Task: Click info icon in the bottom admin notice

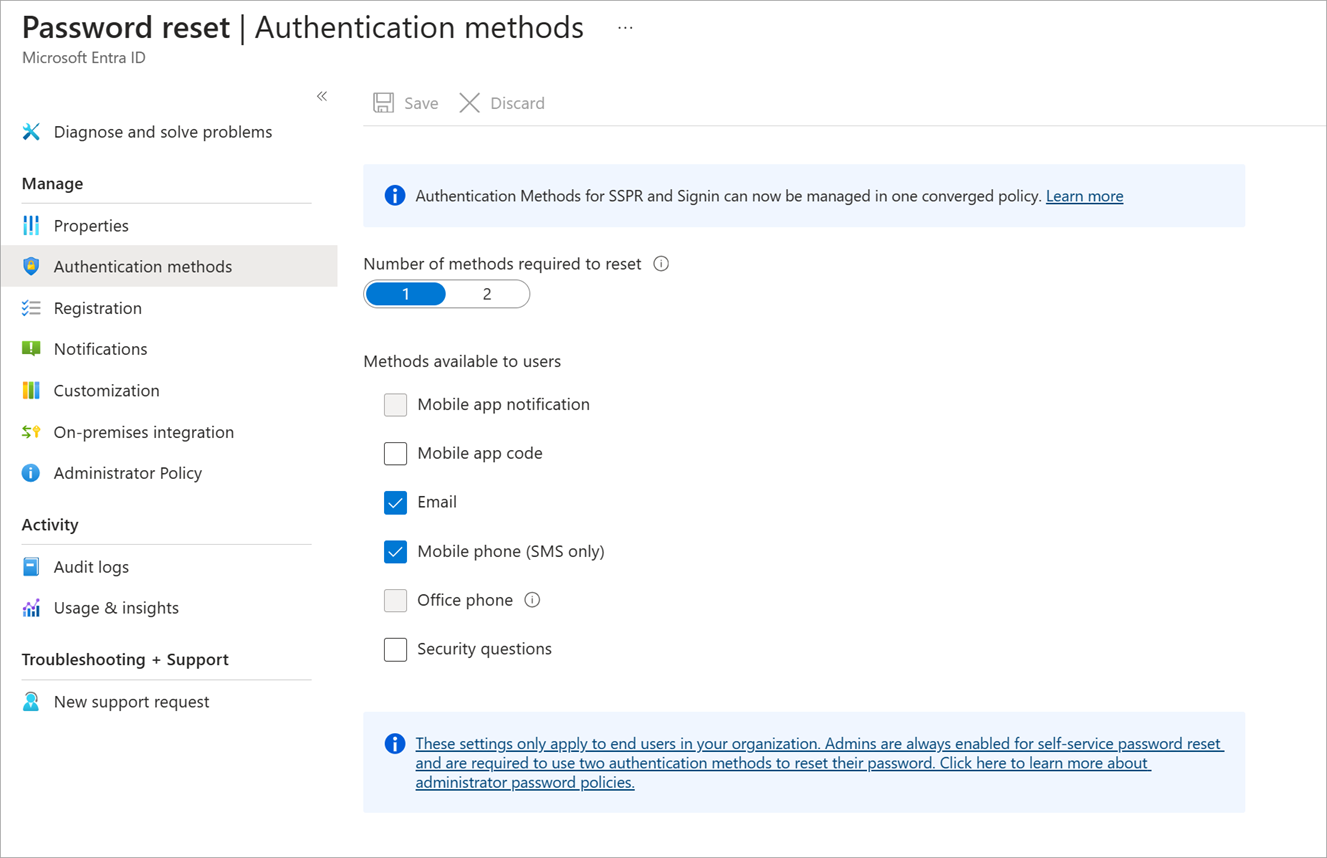Action: (x=395, y=744)
